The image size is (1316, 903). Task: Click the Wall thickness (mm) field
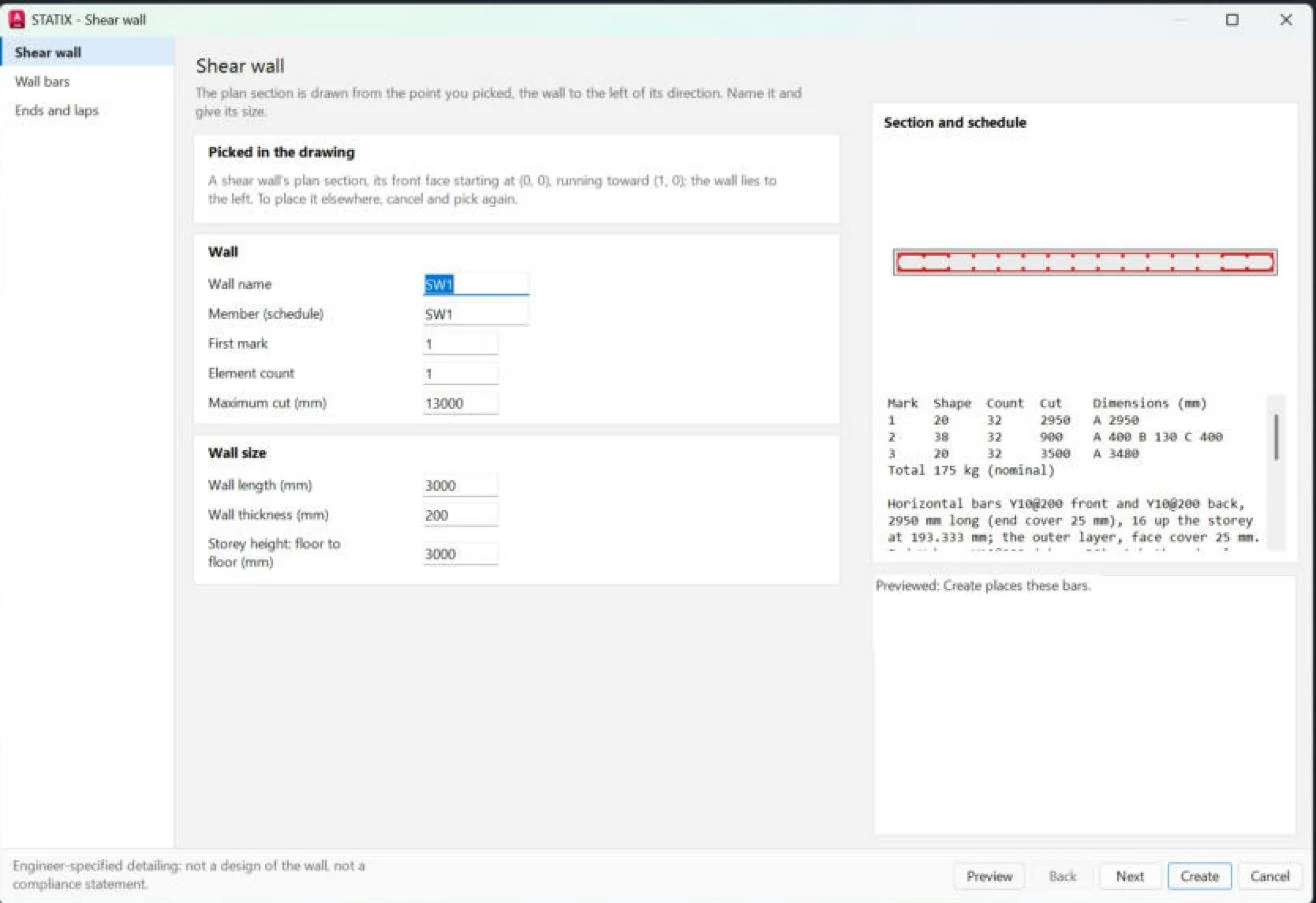tap(460, 515)
